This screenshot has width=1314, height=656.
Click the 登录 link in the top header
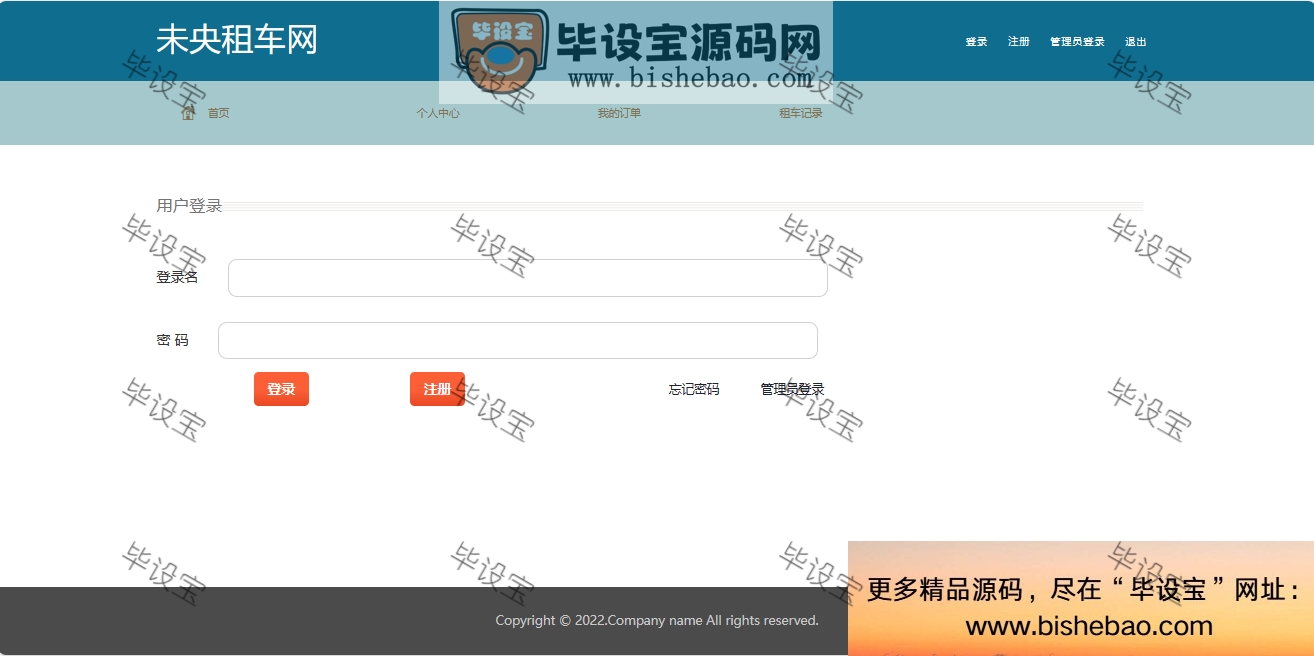point(976,42)
